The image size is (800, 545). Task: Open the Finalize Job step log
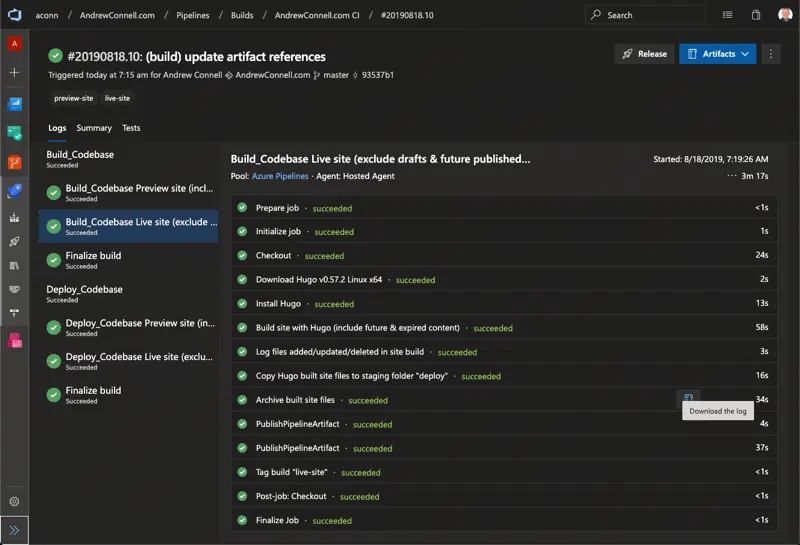pos(504,520)
